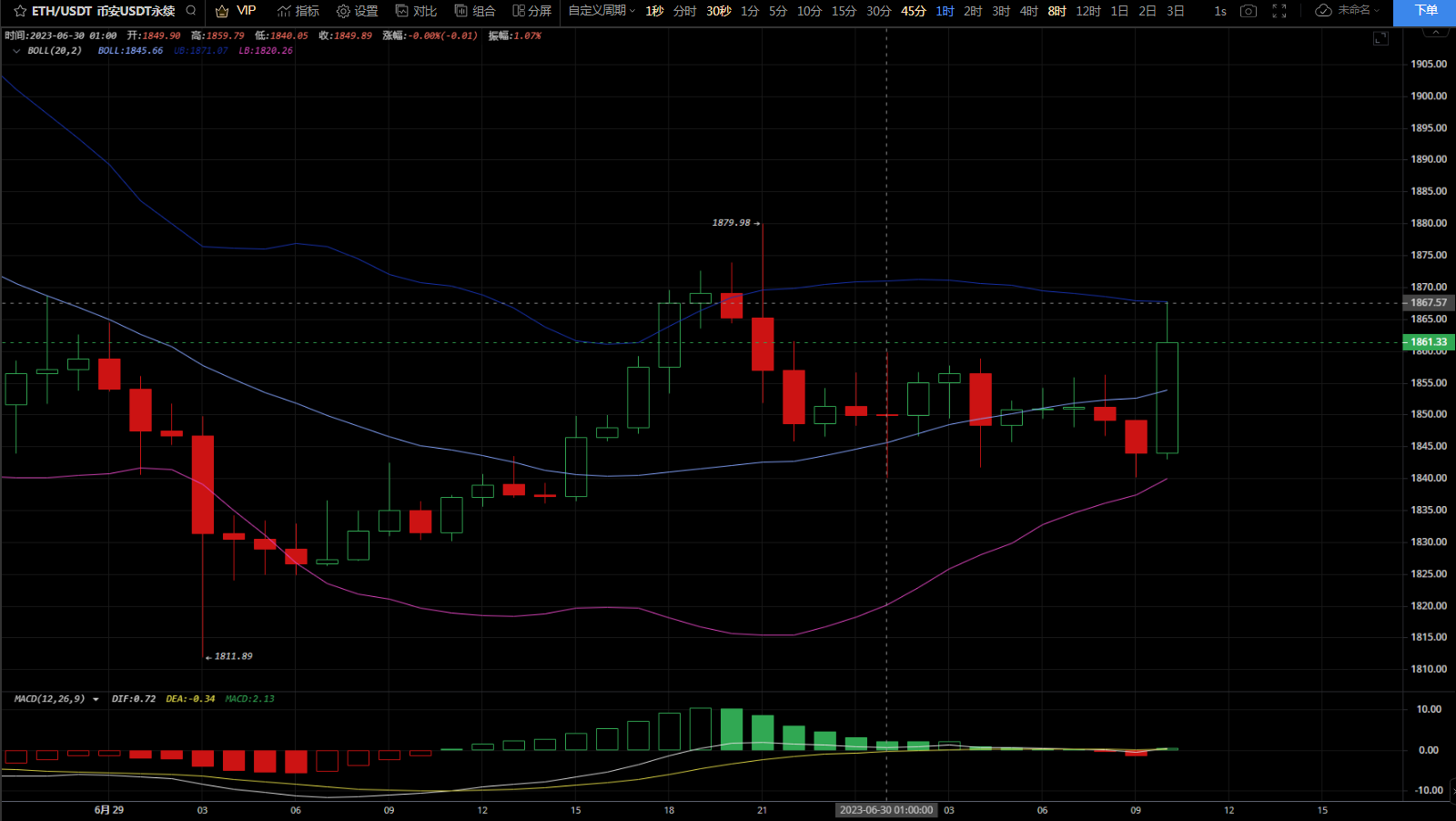Open the 未命名 layout dropdown
This screenshot has width=1456, height=821.
pos(1359,11)
